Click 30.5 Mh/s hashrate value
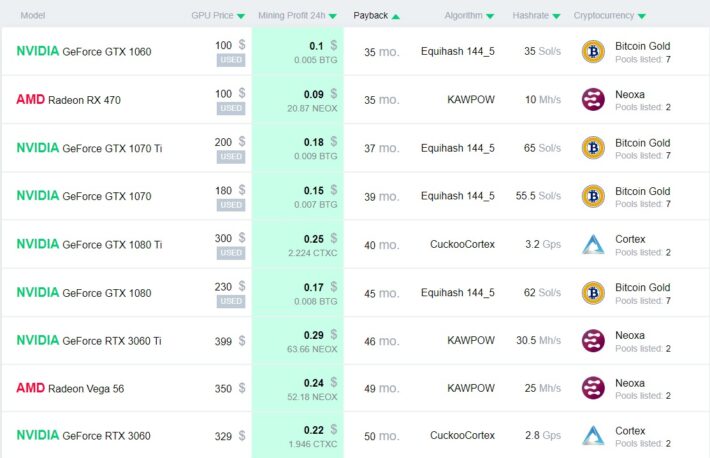 (538, 341)
